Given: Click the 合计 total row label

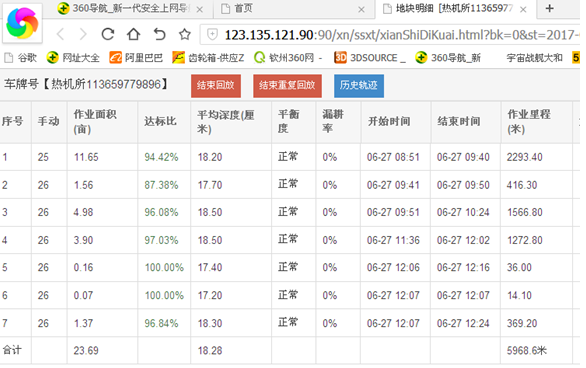Looking at the screenshot, I should tap(12, 350).
